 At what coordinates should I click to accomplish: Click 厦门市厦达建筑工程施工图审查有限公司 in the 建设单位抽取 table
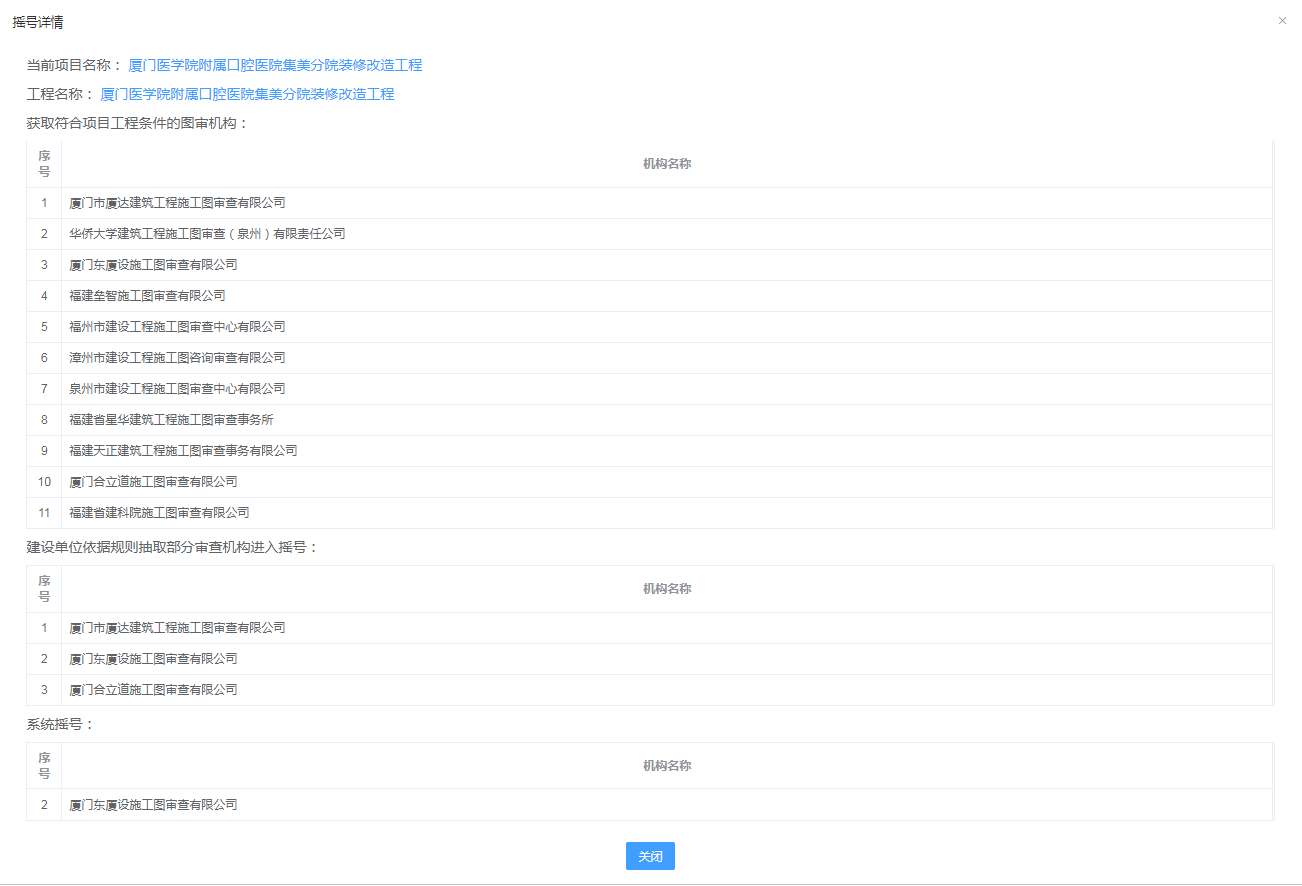click(177, 628)
